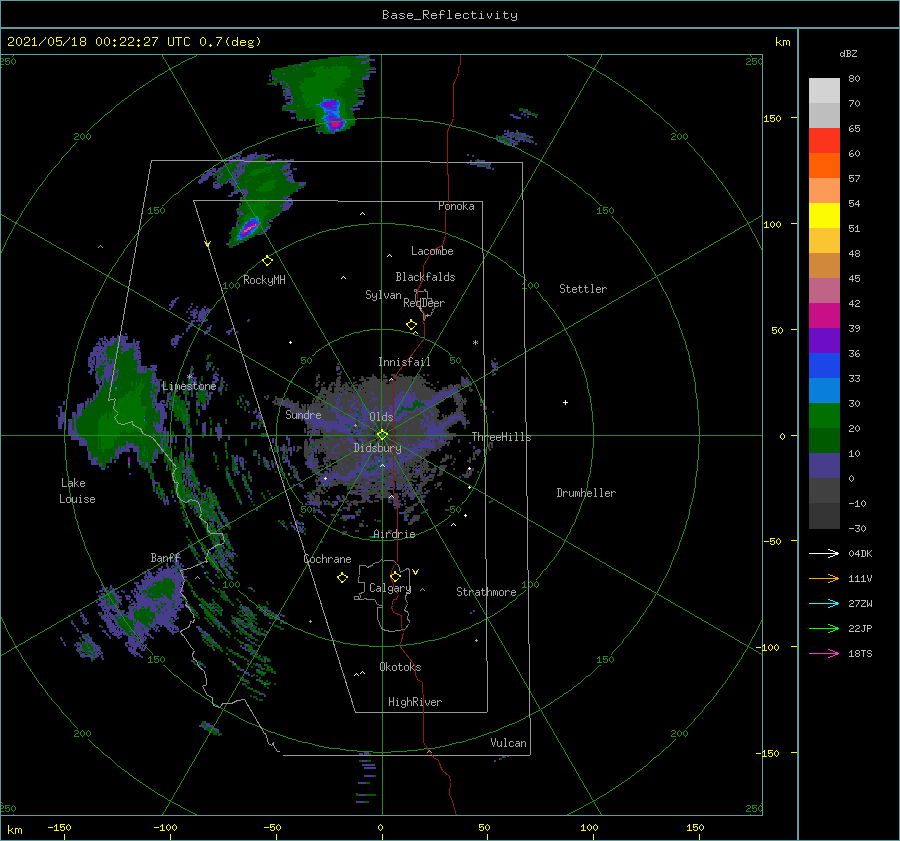900x841 pixels.
Task: Select the yellow diamond marker above the Calgary label
Action: [x=395, y=576]
